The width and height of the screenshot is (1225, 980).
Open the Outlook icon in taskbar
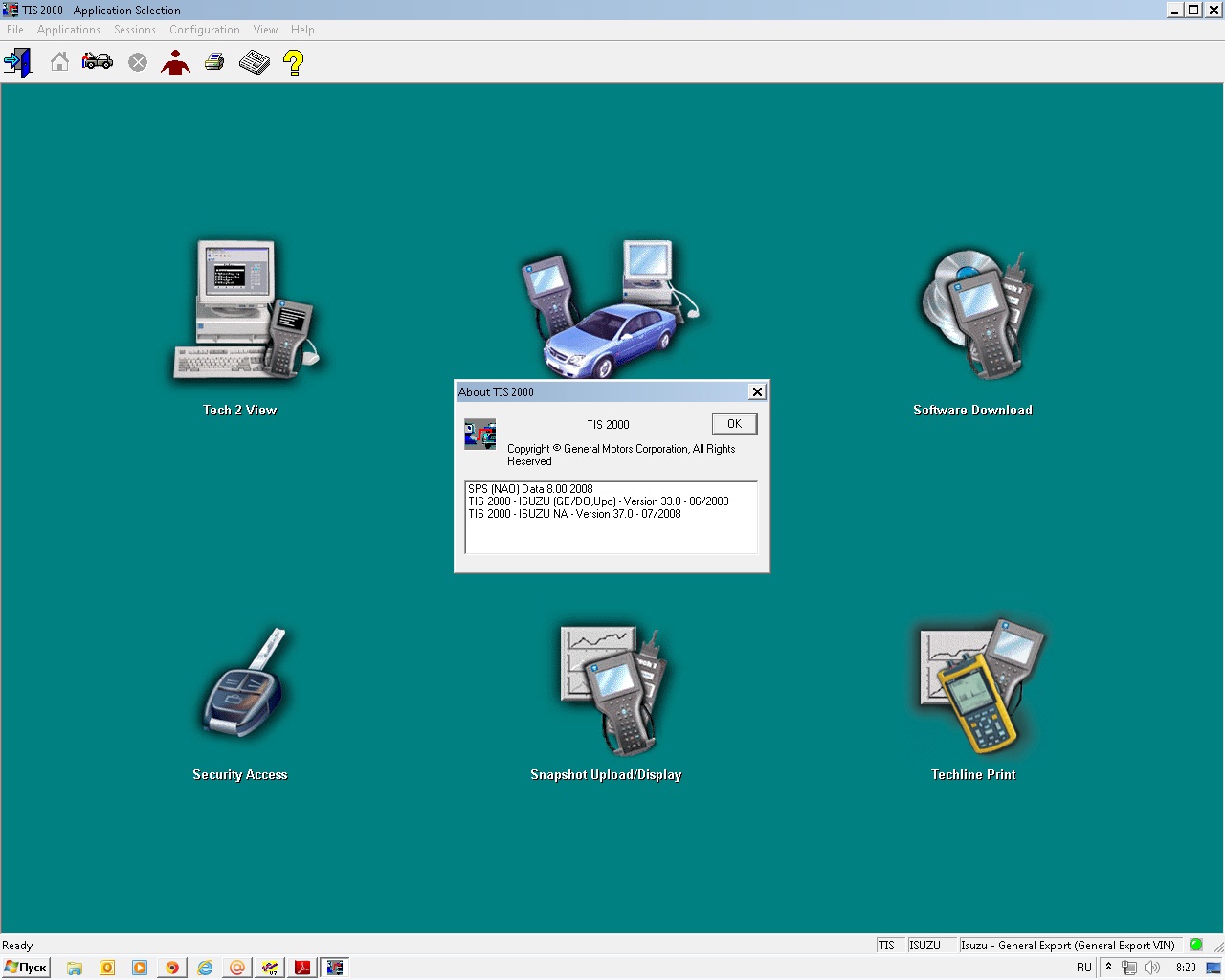(107, 968)
